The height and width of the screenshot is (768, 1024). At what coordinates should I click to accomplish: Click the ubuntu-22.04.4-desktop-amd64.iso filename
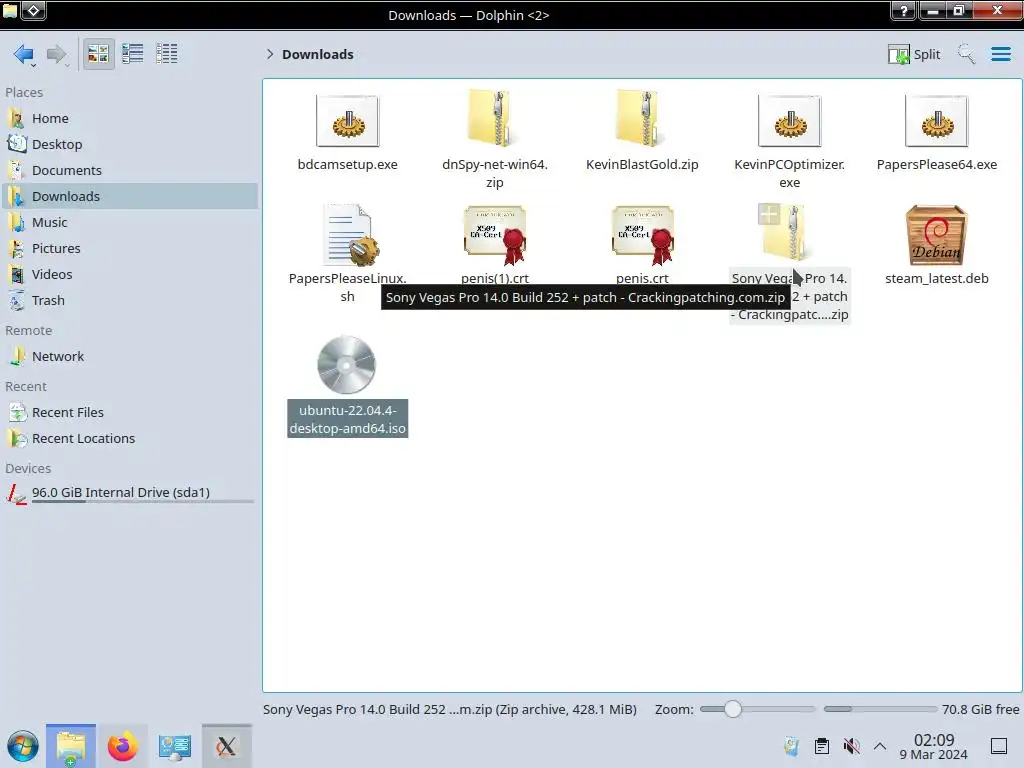[347, 419]
